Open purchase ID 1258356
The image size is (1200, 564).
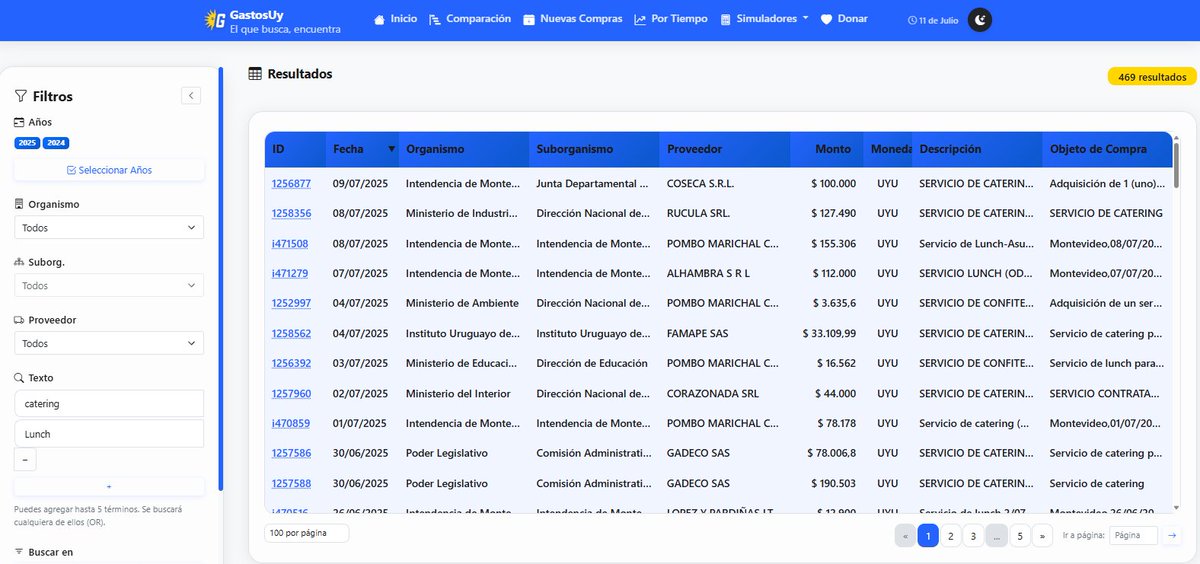click(291, 213)
